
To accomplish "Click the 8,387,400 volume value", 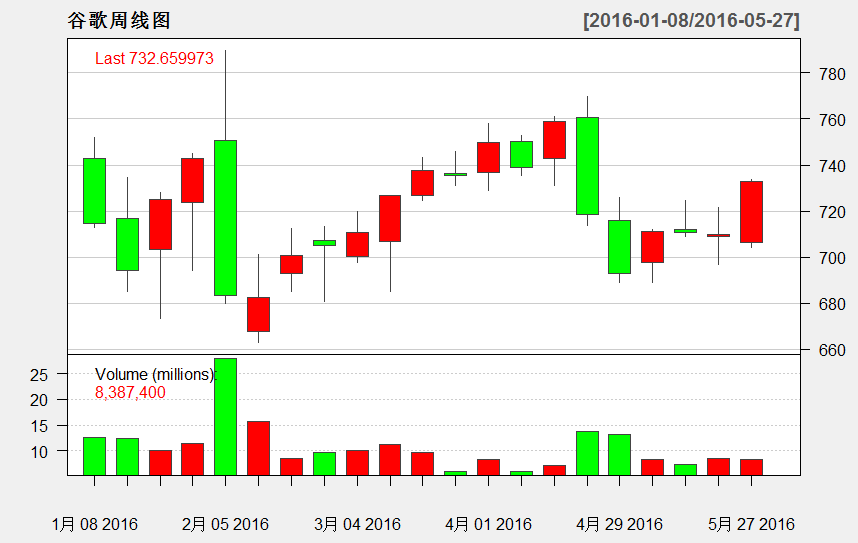I will pos(130,392).
